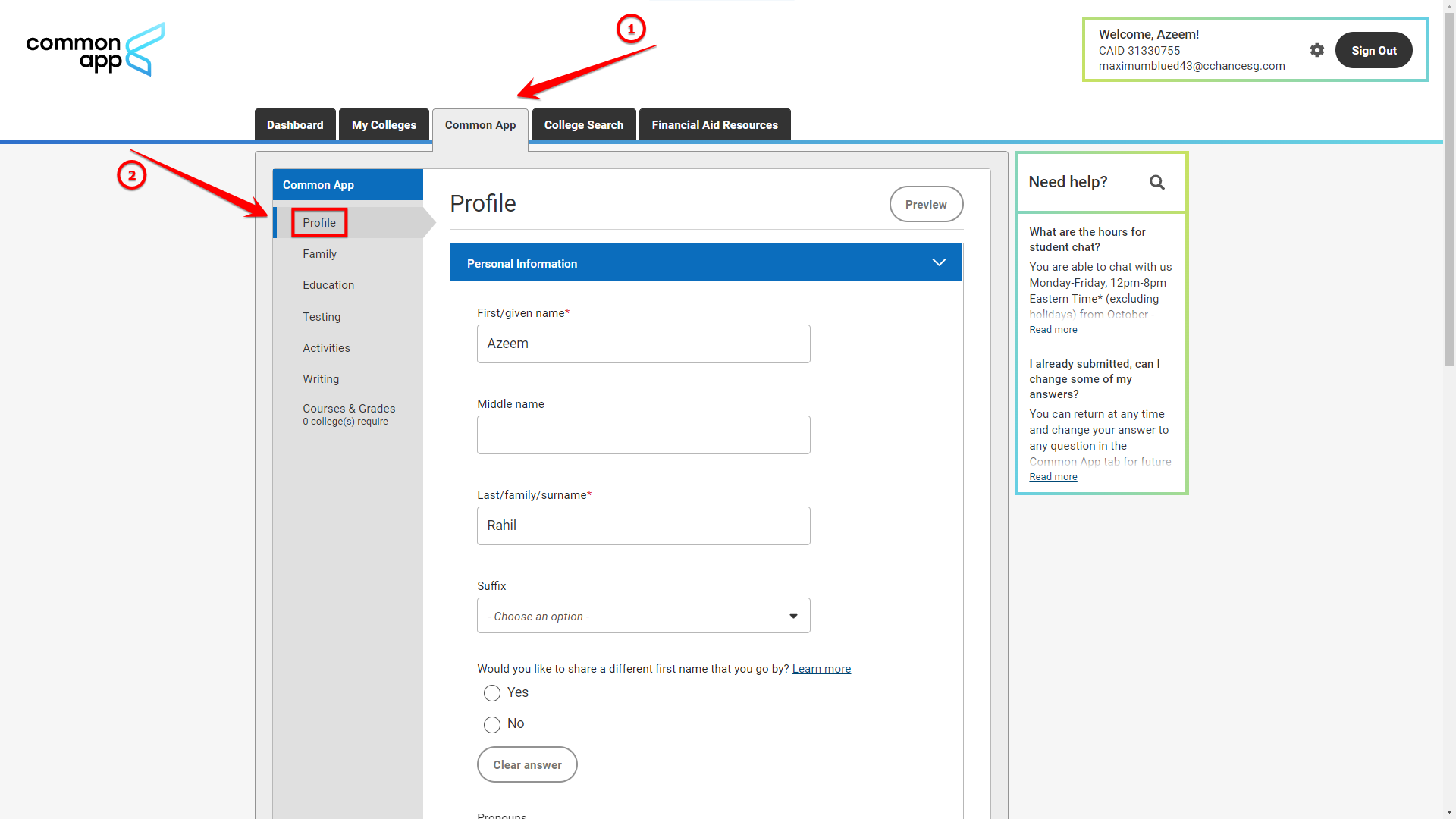
Task: Click the Preview button on Profile page
Action: pyautogui.click(x=925, y=204)
